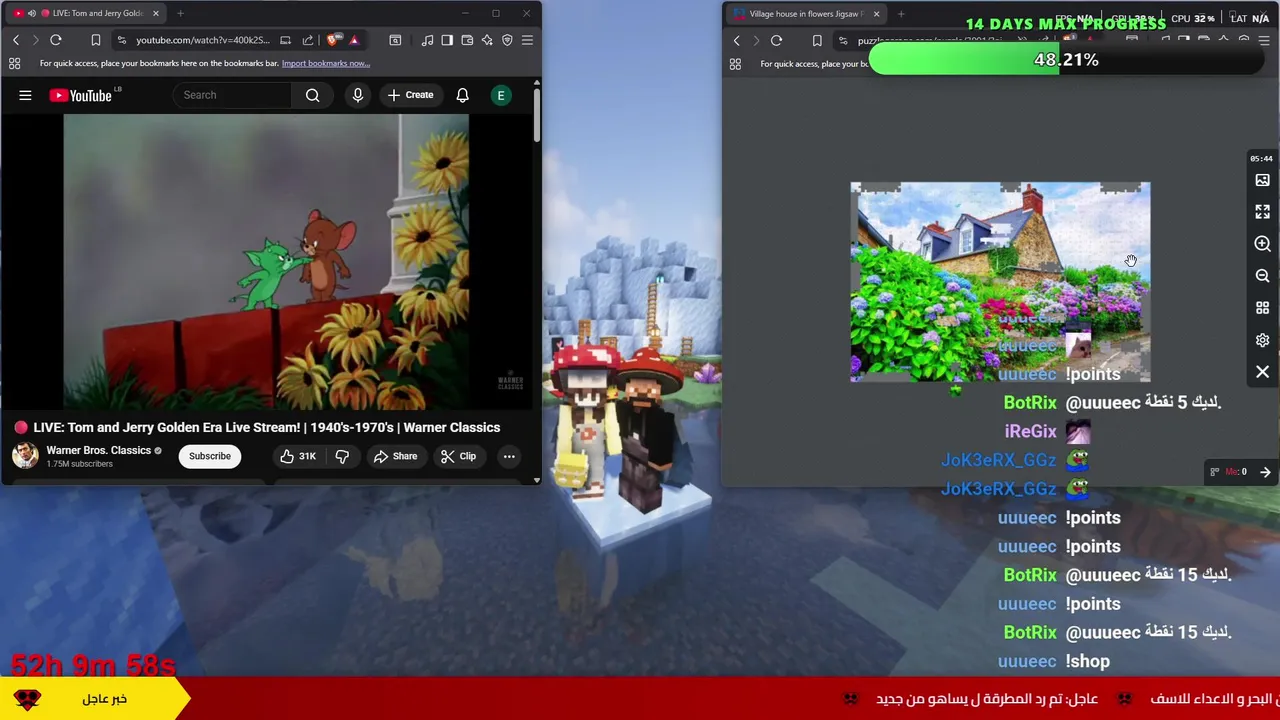
Task: Show the puzzle preview image icon
Action: 1262,180
